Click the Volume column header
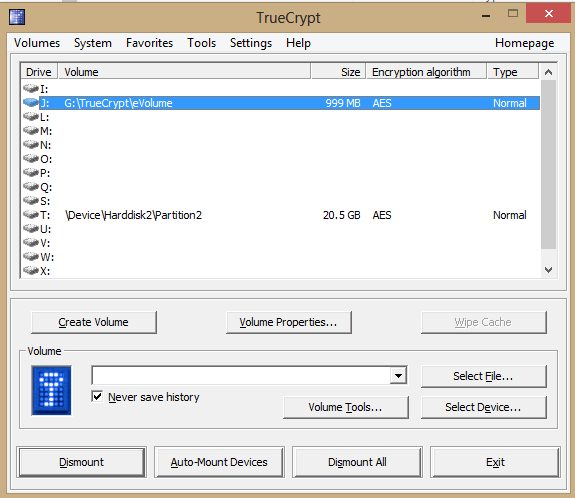This screenshot has width=575, height=498. (x=184, y=72)
